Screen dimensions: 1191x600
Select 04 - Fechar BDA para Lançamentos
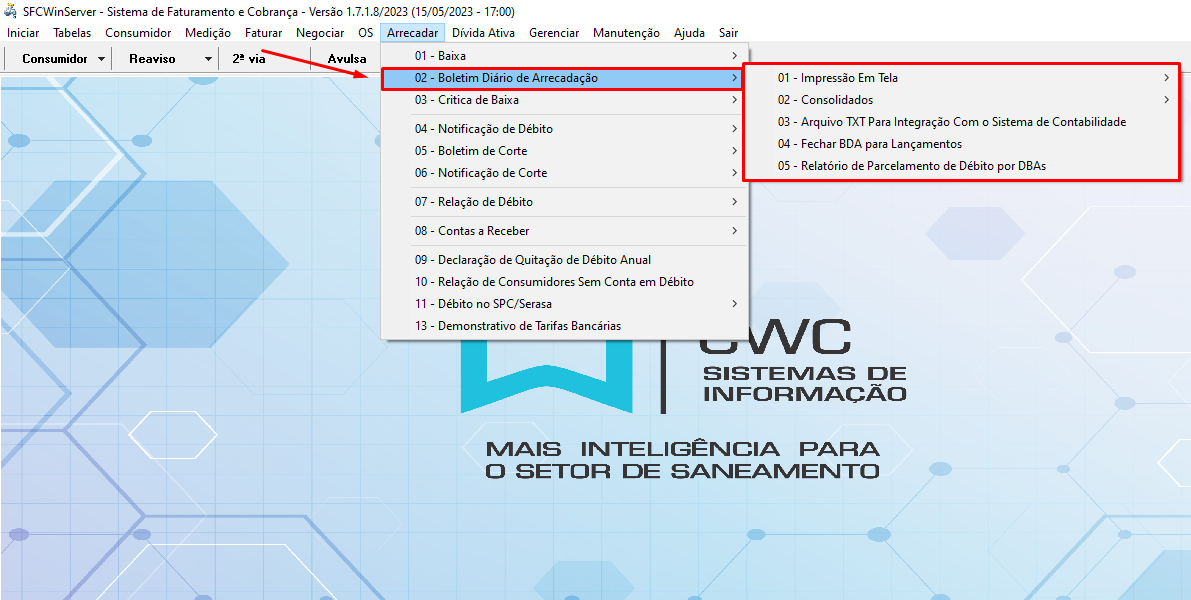coord(869,144)
